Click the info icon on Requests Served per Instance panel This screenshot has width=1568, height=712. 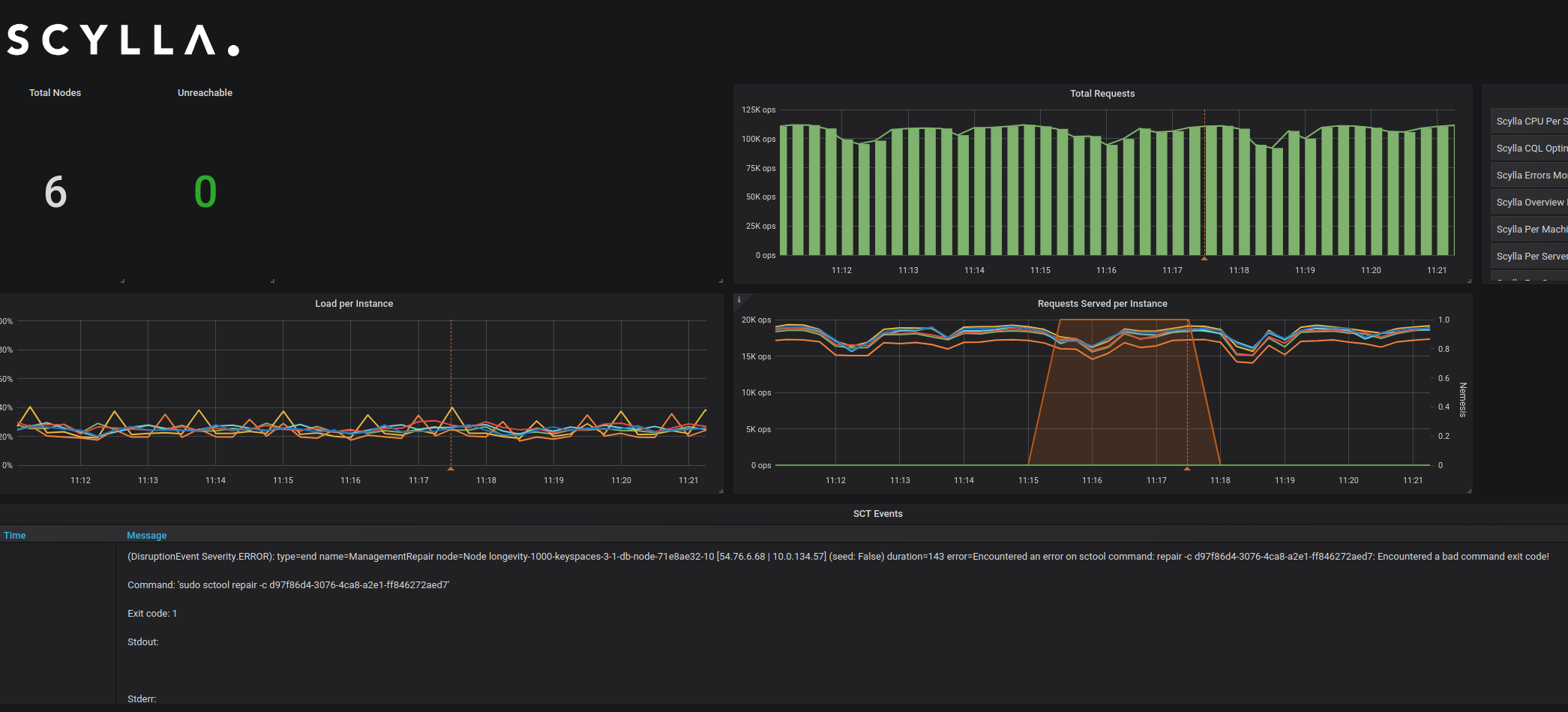click(739, 299)
